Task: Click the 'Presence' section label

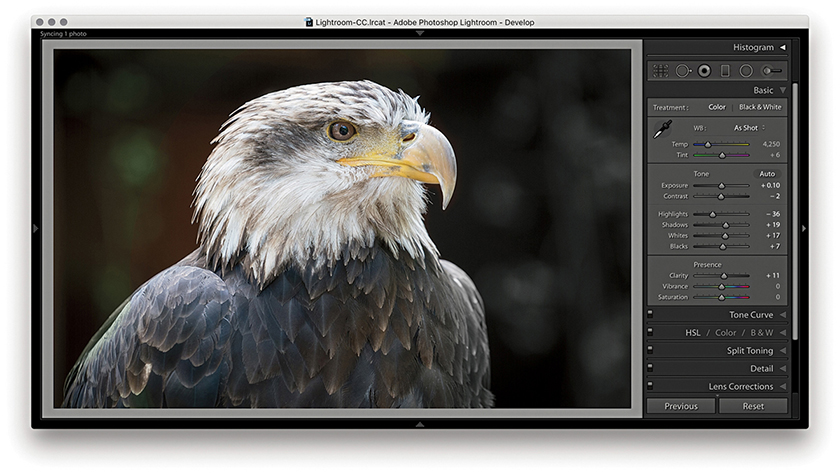Action: [x=707, y=265]
